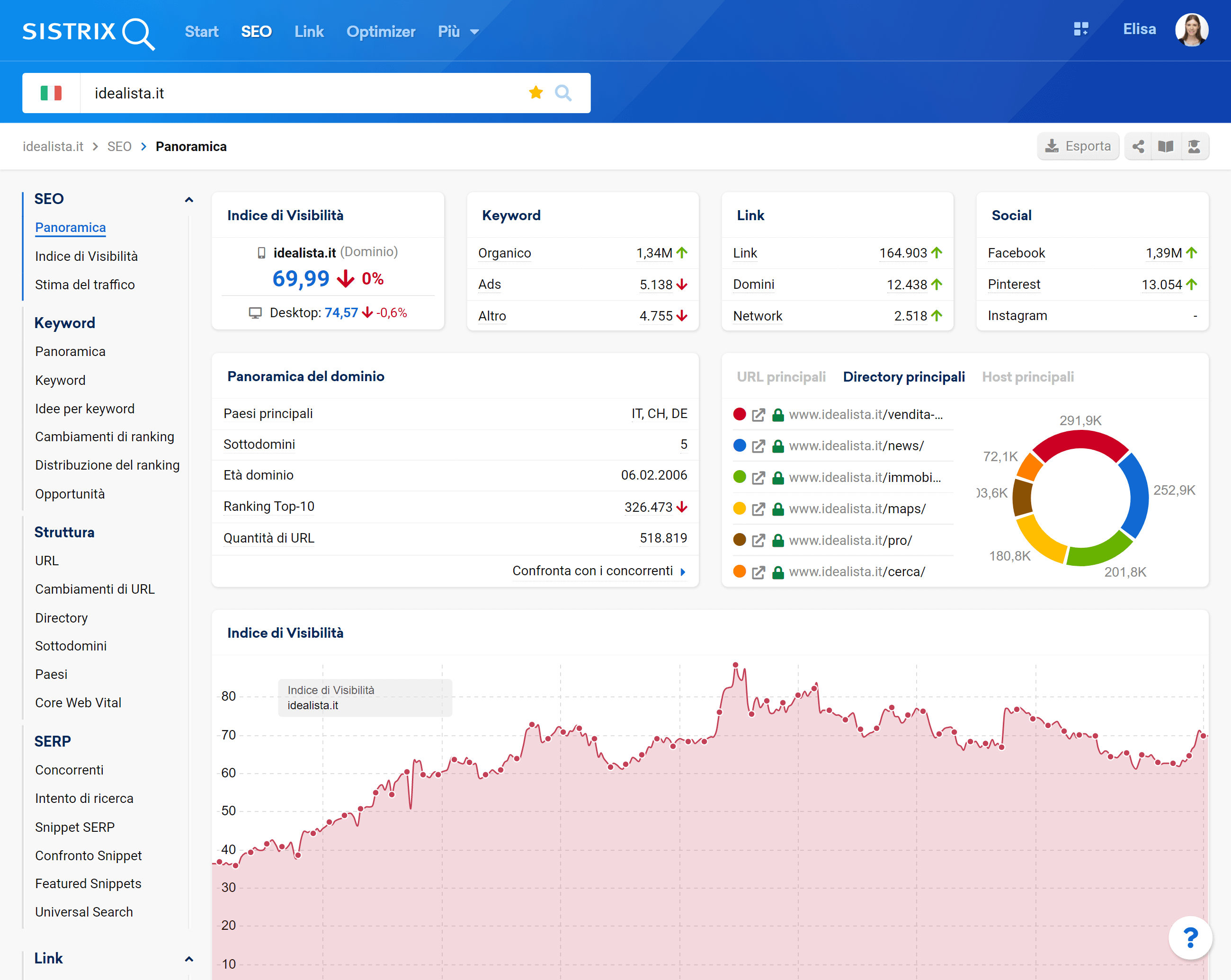Image resolution: width=1231 pixels, height=980 pixels.
Task: Open external link for /news/ directory
Action: [758, 446]
